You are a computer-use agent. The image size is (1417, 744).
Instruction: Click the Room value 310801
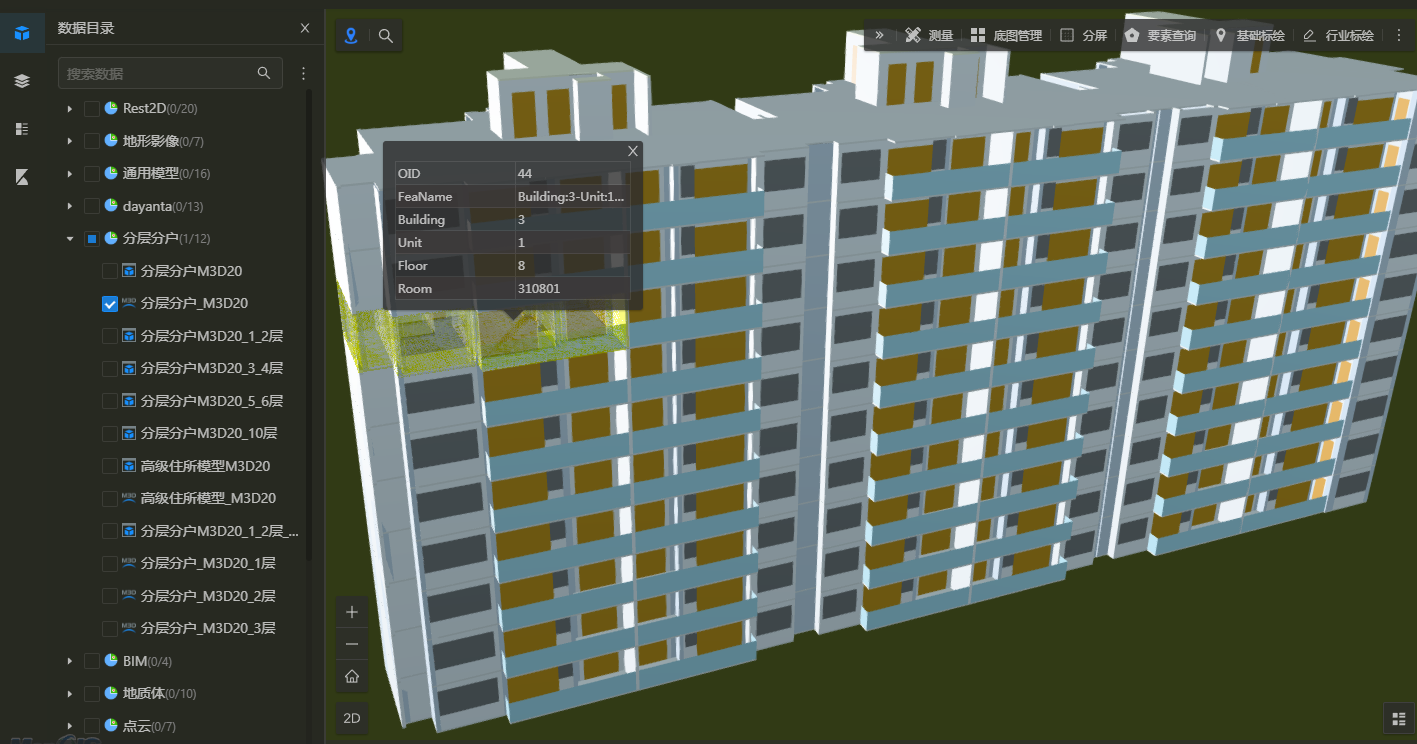(x=539, y=288)
